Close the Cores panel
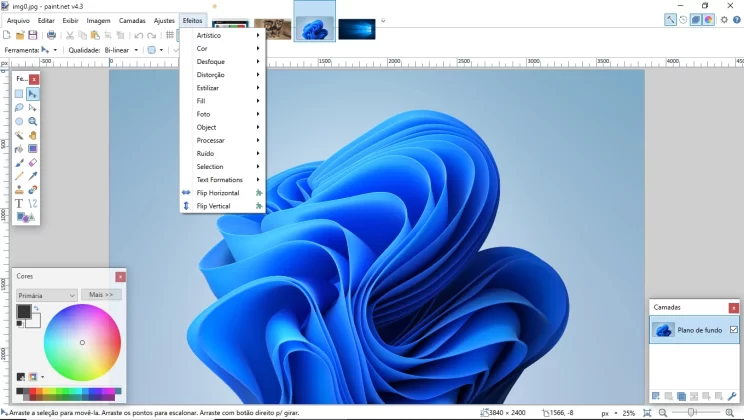The height and width of the screenshot is (420, 744). [121, 277]
